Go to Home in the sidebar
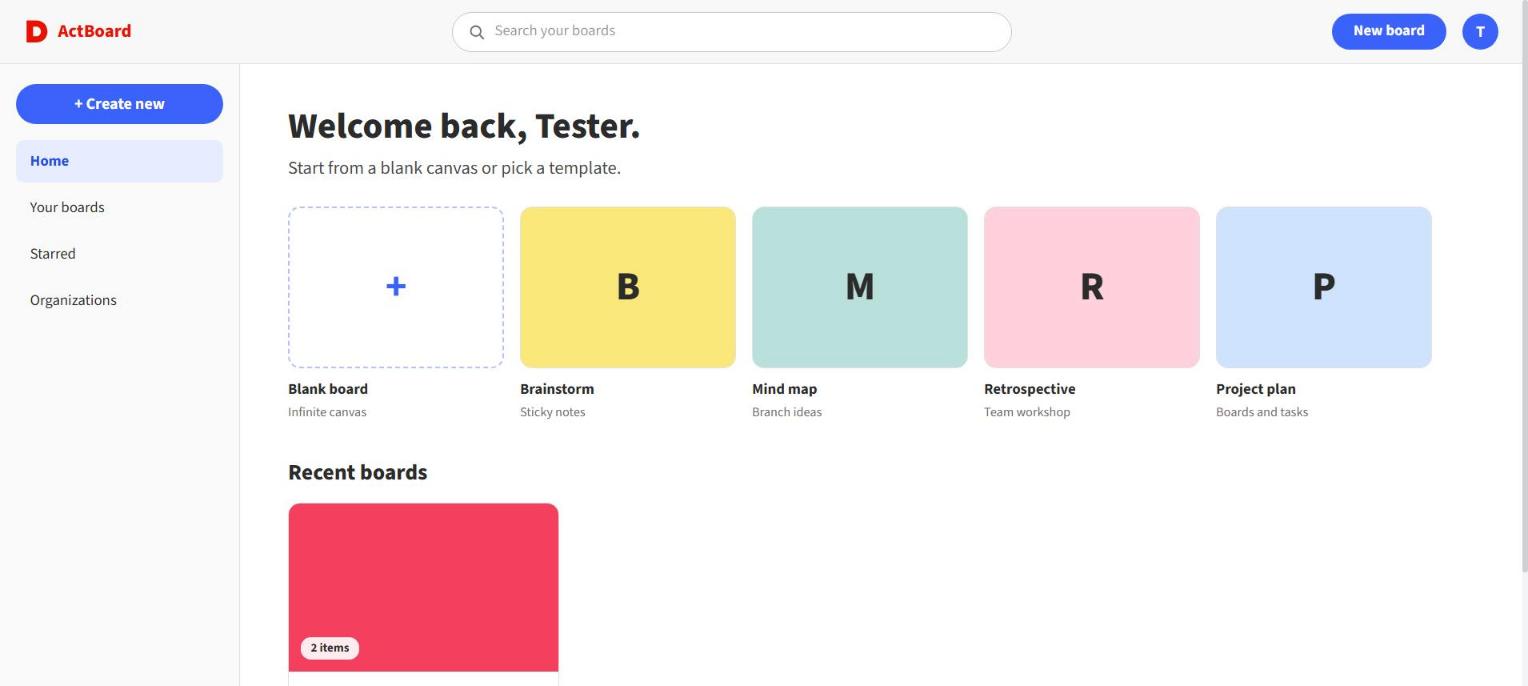This screenshot has height=686, width=1528. (119, 161)
